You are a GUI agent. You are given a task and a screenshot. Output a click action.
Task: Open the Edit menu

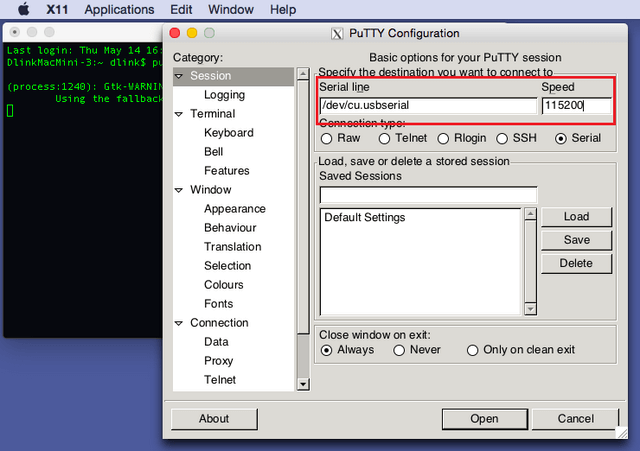[x=181, y=9]
